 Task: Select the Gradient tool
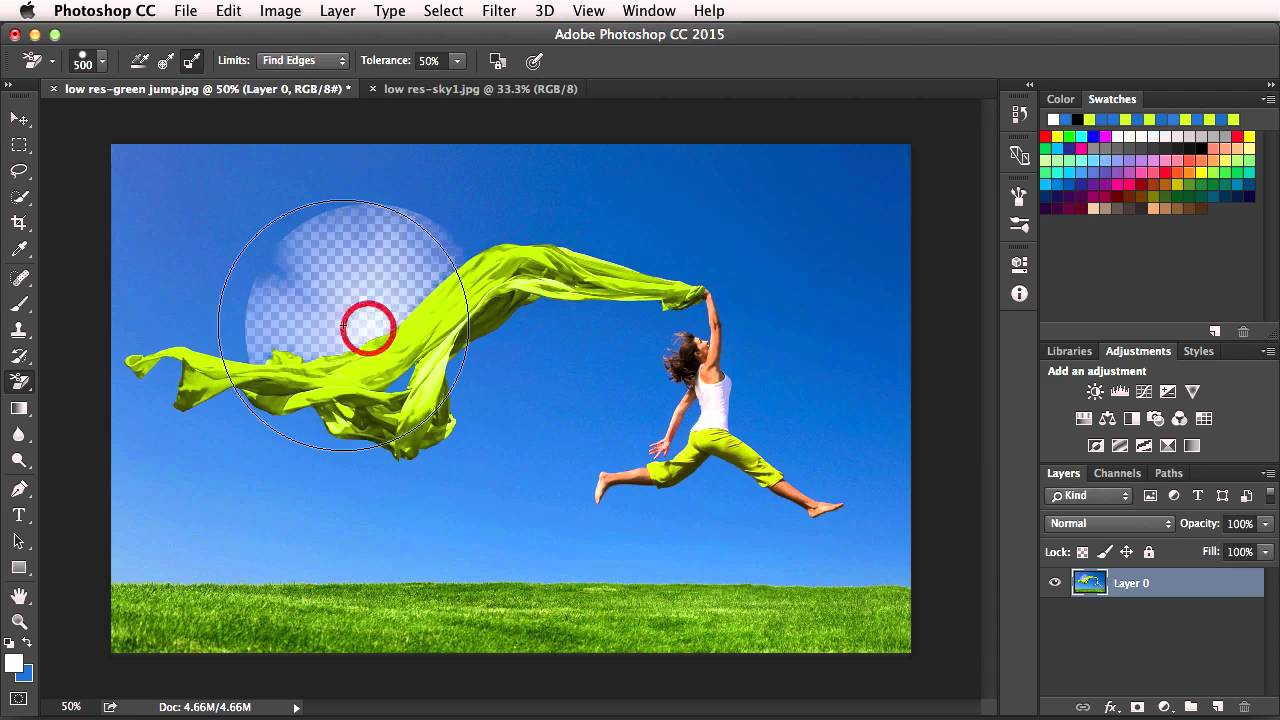(x=19, y=408)
